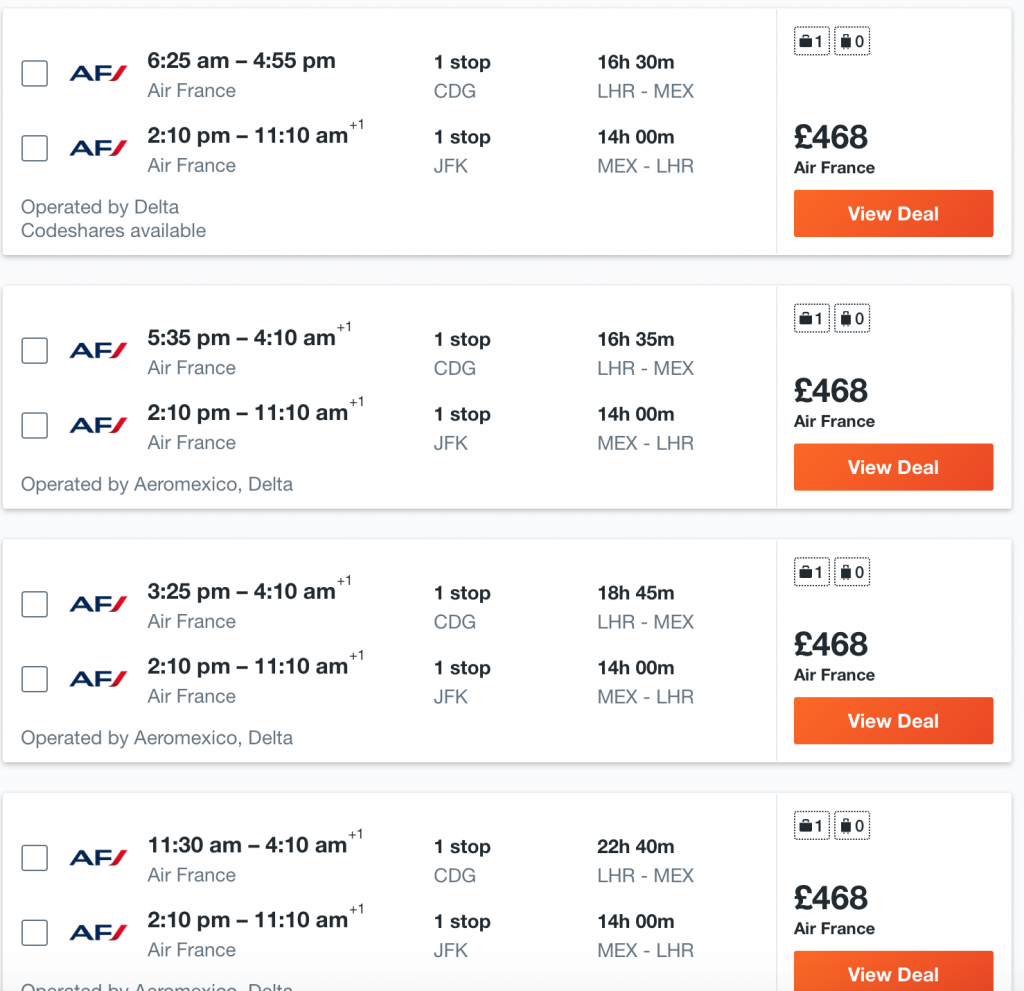Check the box for 11:30 am – 4:10 am flight
The height and width of the screenshot is (991, 1024).
click(35, 857)
